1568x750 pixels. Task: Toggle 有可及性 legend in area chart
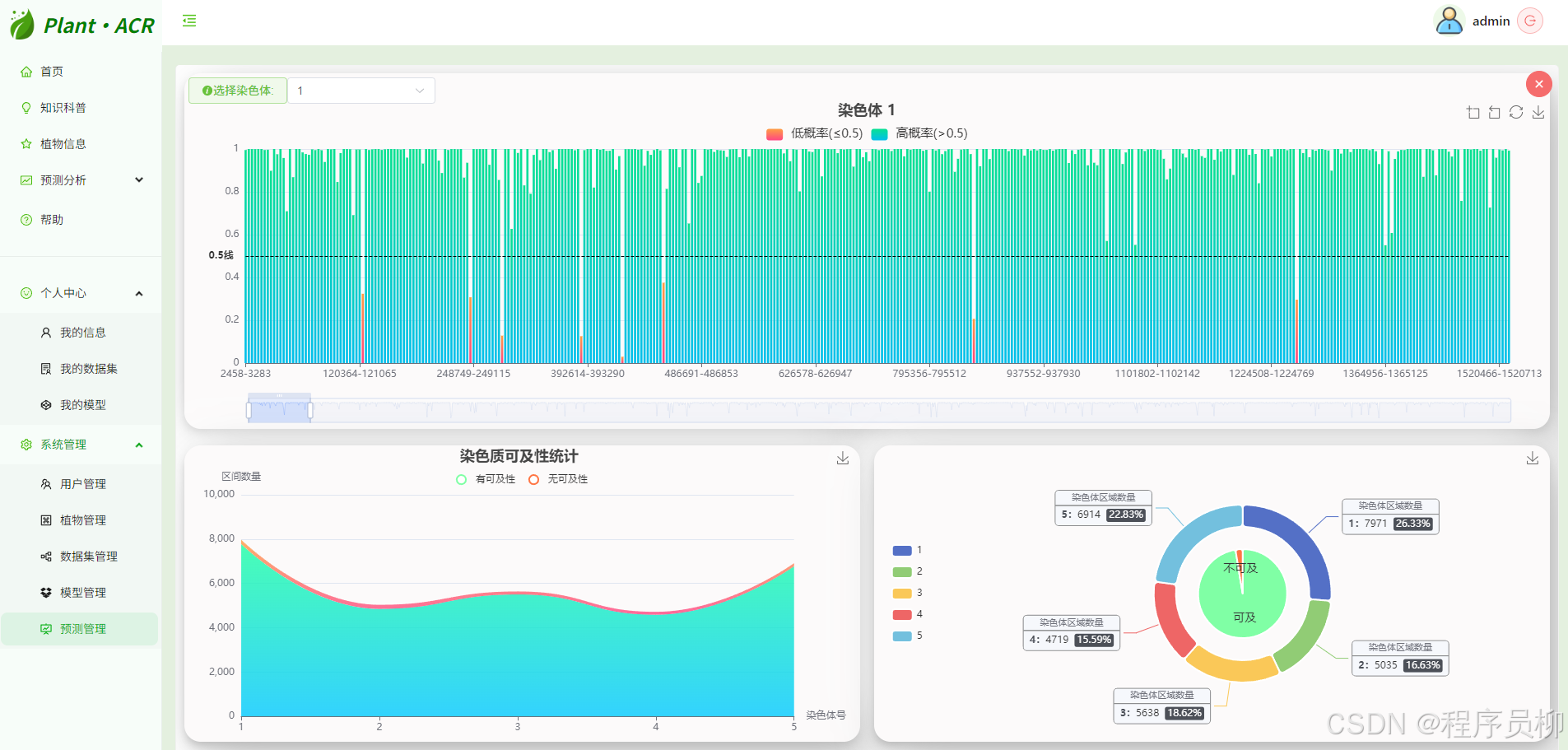pyautogui.click(x=486, y=479)
